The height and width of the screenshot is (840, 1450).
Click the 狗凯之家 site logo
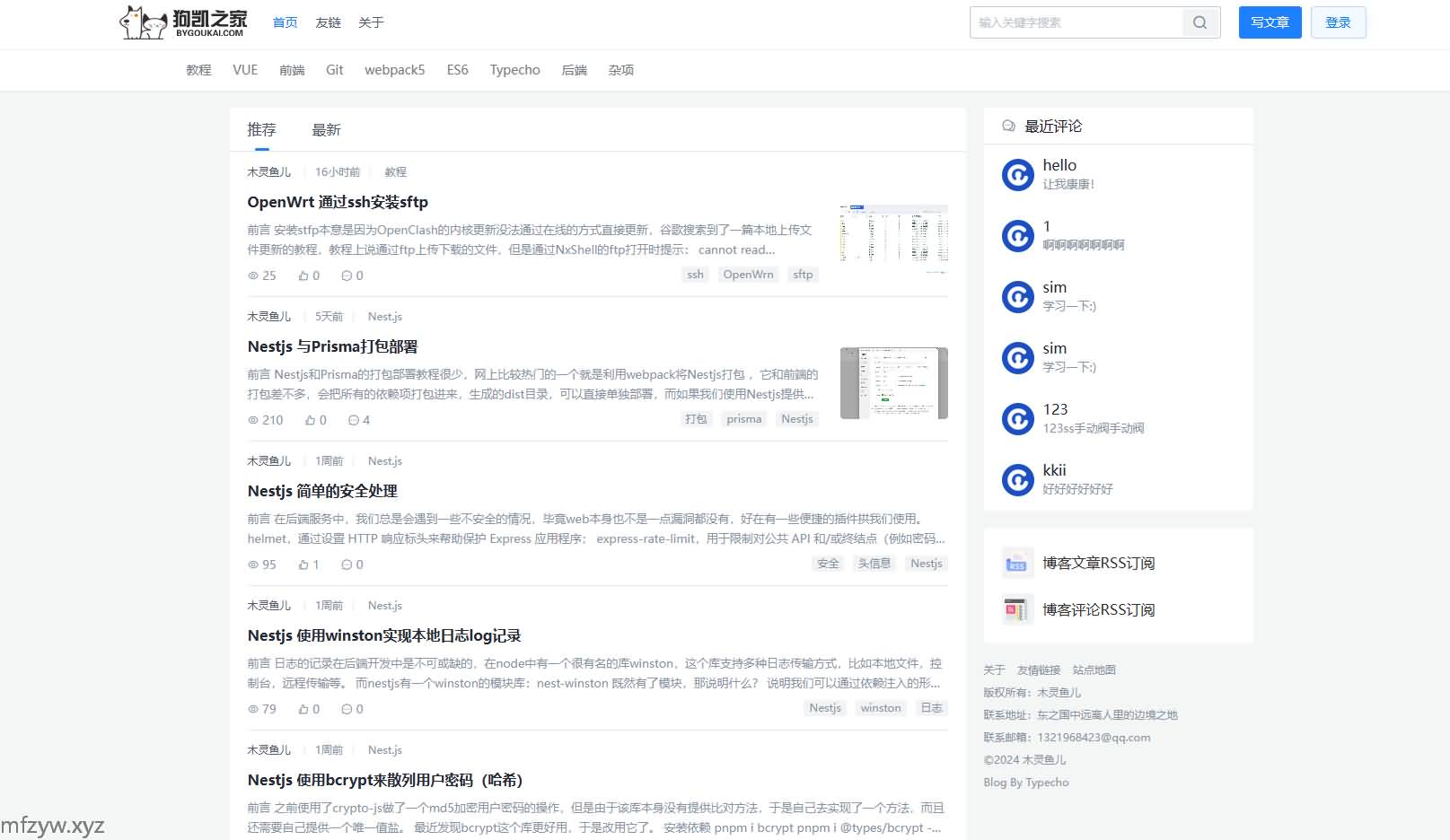point(183,22)
